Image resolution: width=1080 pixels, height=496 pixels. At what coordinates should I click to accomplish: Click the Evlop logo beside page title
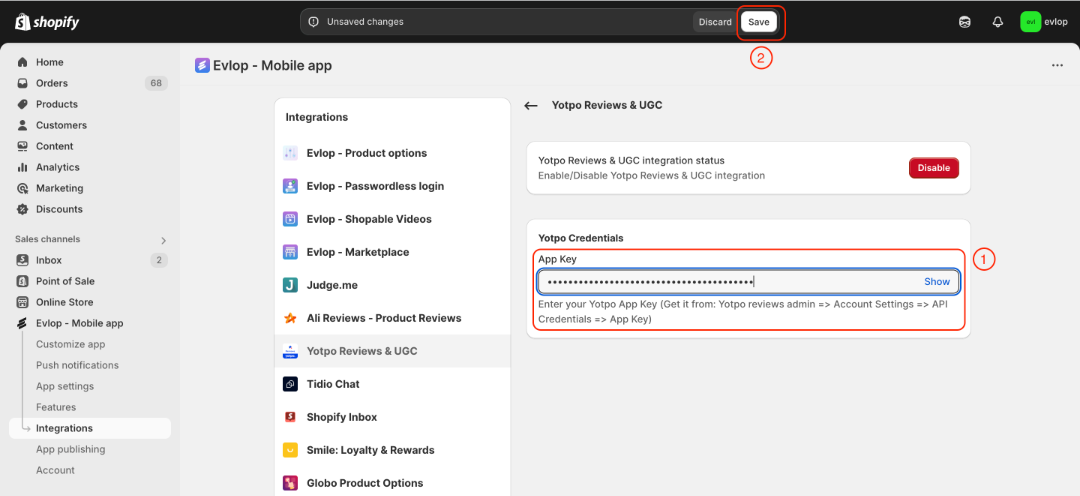[x=202, y=65]
